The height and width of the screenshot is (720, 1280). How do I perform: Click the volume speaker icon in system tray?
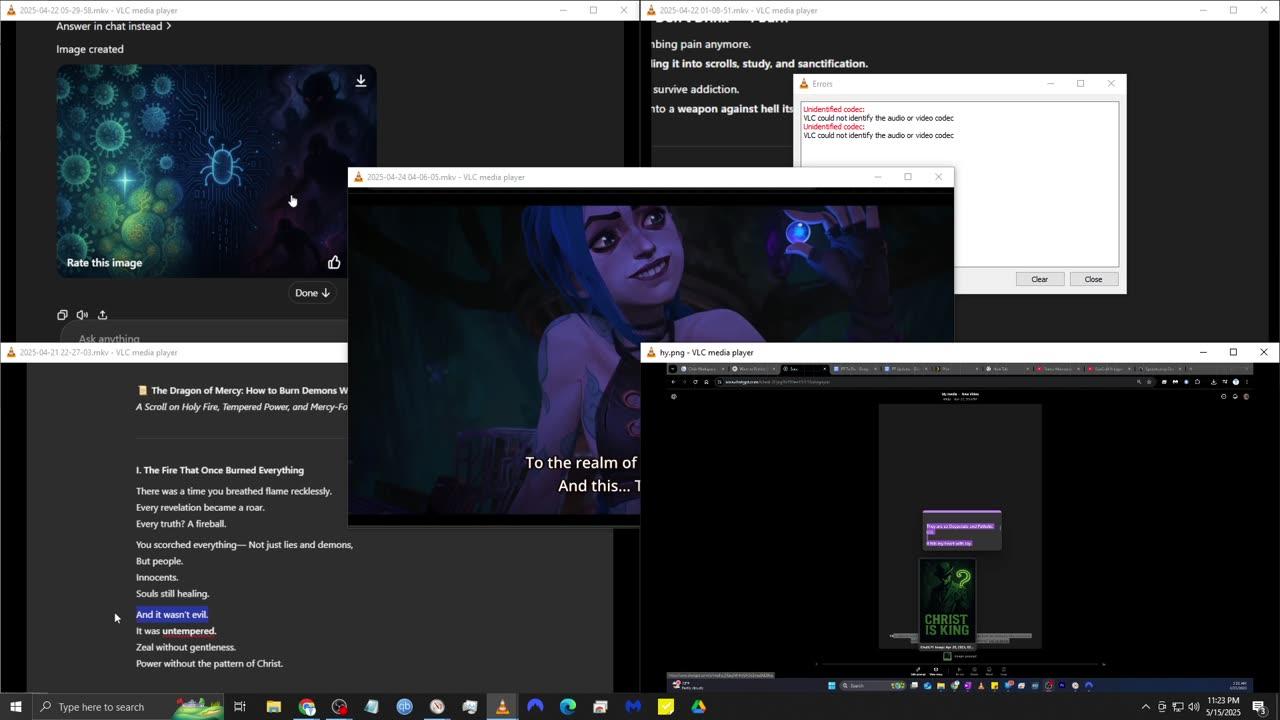(1193, 707)
